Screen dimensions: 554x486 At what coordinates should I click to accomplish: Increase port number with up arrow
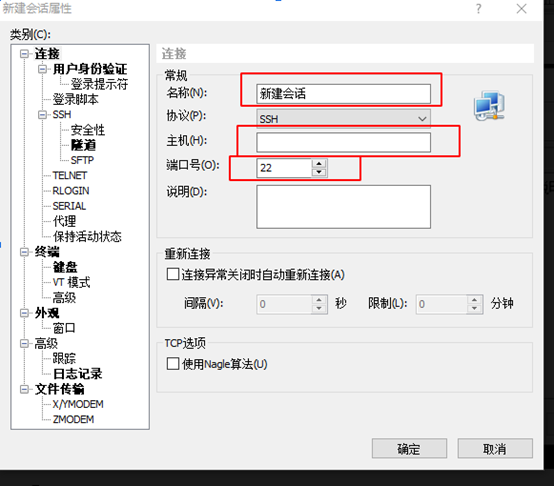[x=319, y=163]
